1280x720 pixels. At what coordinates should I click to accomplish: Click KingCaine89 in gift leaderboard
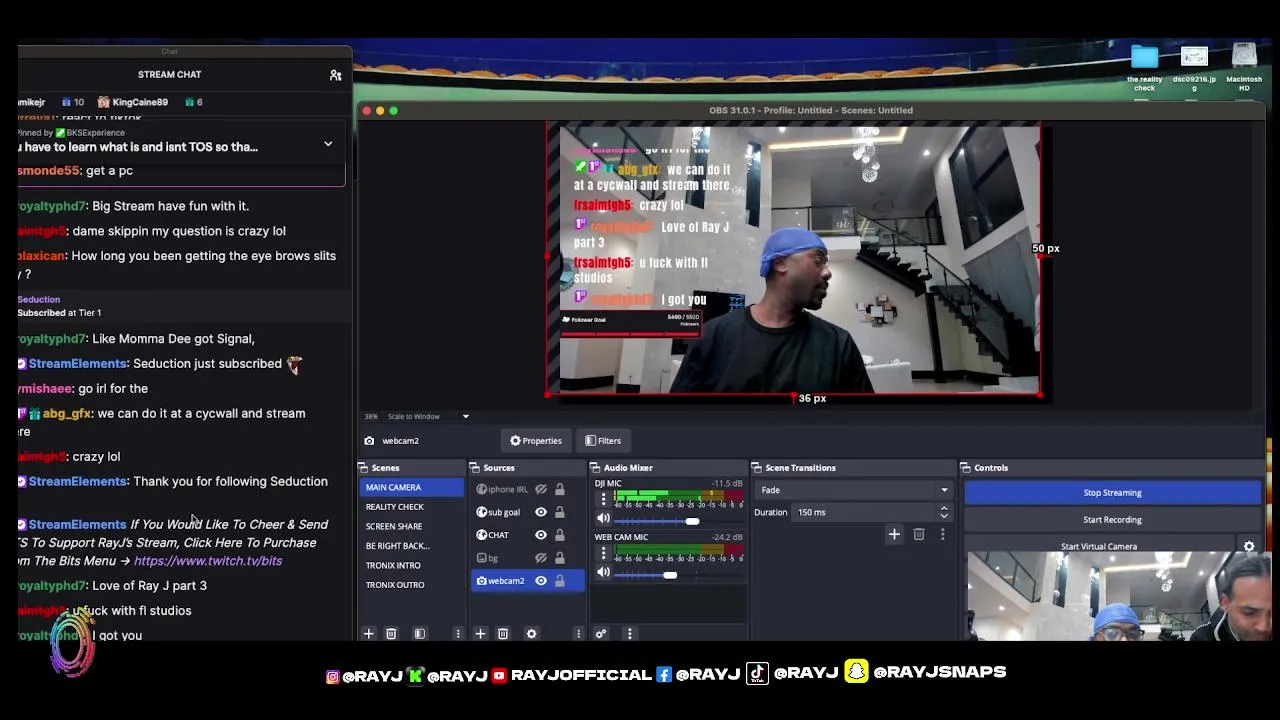point(140,102)
